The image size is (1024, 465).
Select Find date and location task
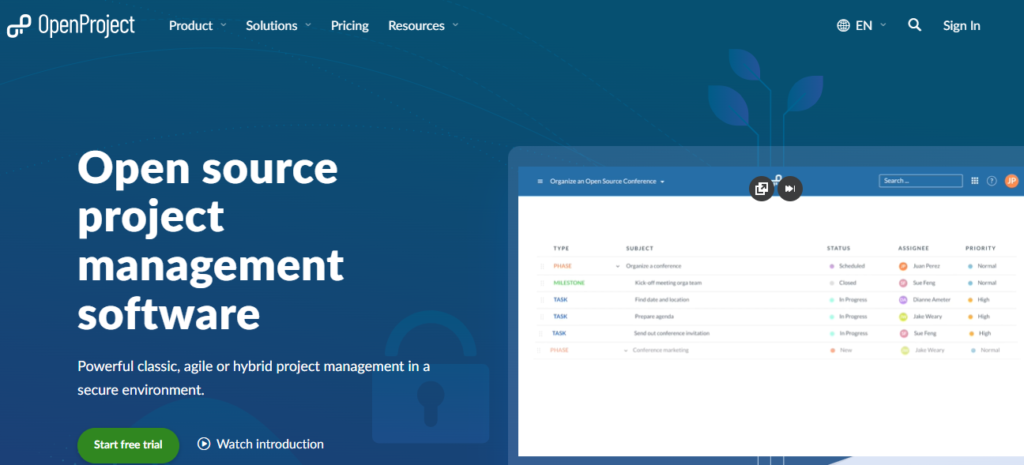(662, 300)
